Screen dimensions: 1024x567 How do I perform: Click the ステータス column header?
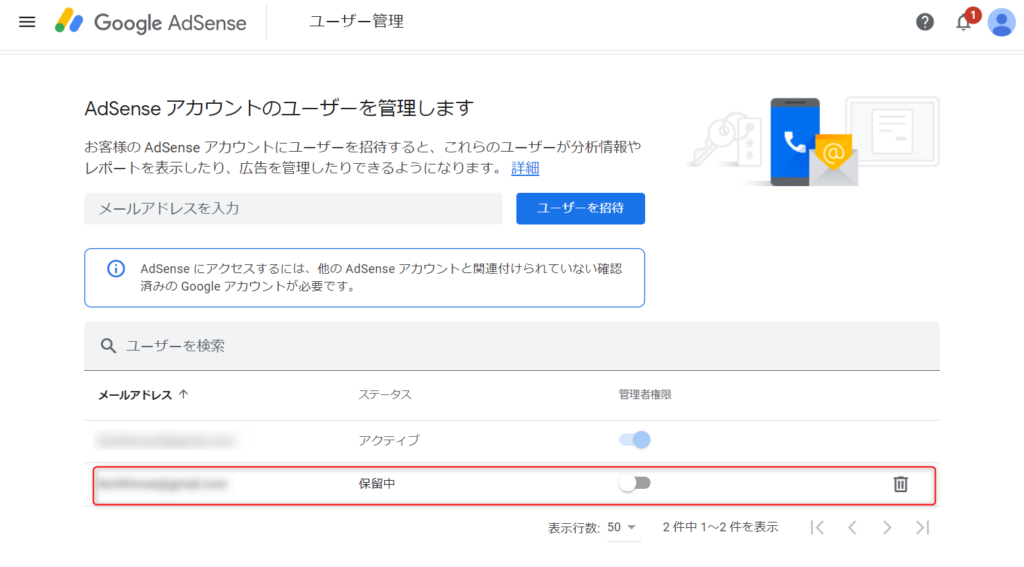(385, 395)
